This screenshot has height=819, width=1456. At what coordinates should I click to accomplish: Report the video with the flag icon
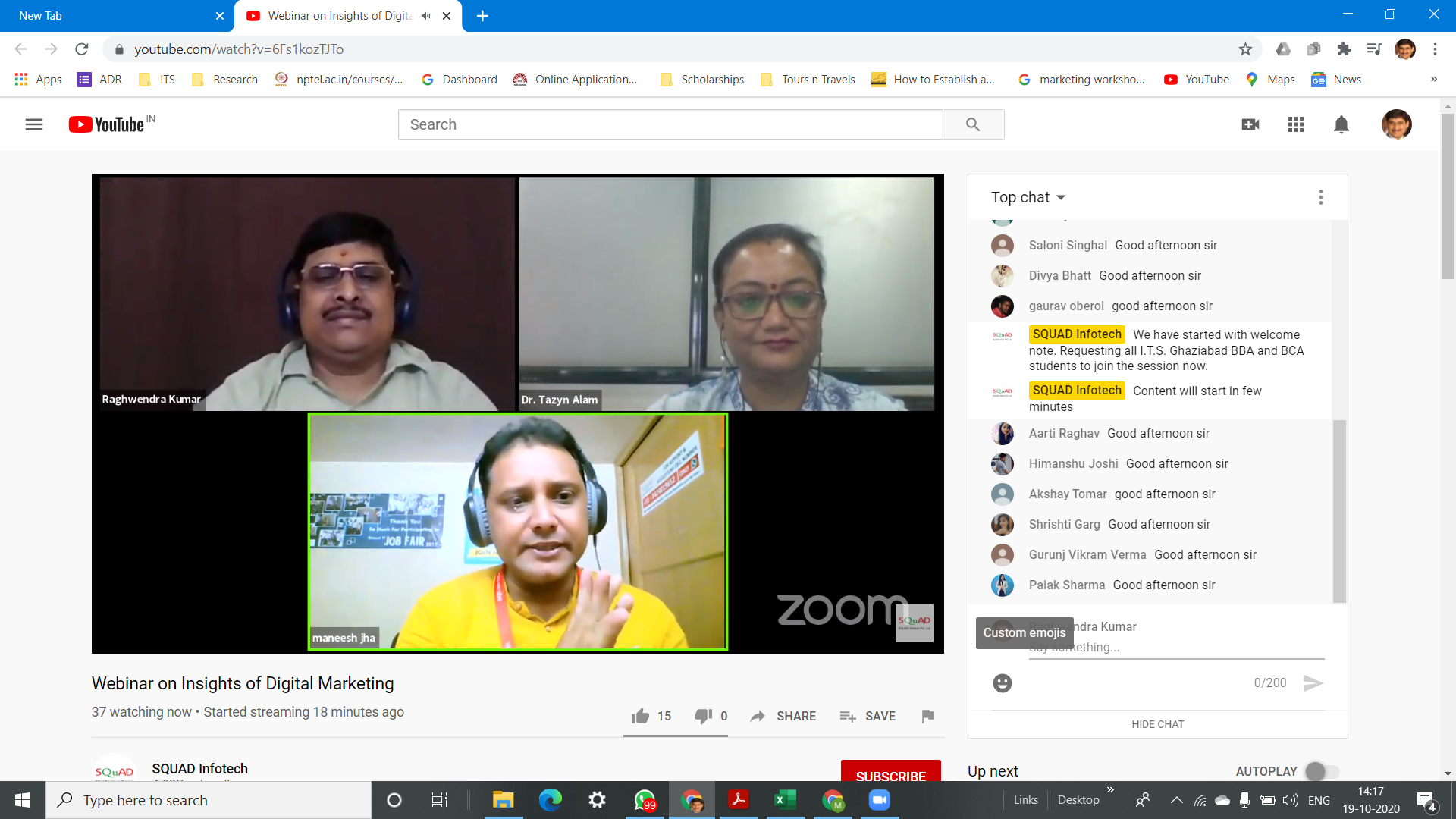927,716
